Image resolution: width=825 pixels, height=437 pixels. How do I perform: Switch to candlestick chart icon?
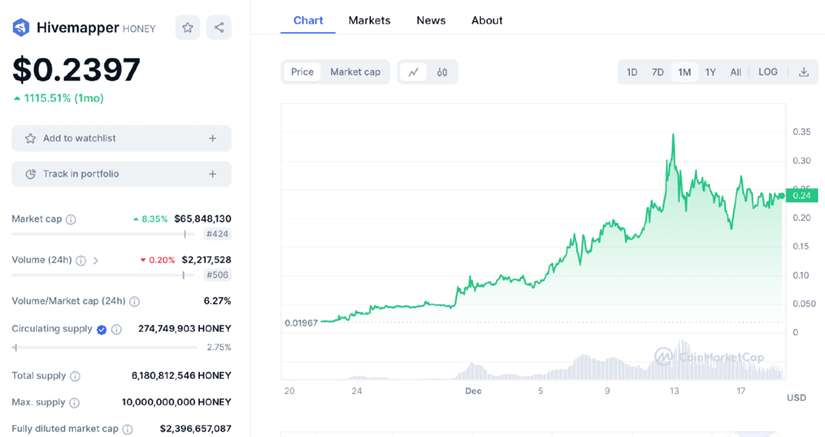[442, 72]
